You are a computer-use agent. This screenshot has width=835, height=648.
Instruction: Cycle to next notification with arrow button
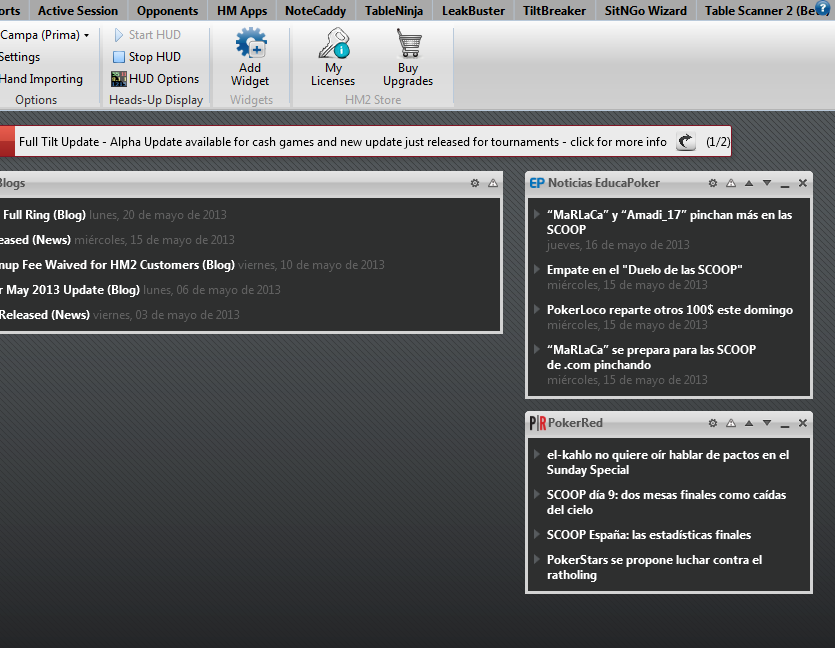click(x=686, y=142)
